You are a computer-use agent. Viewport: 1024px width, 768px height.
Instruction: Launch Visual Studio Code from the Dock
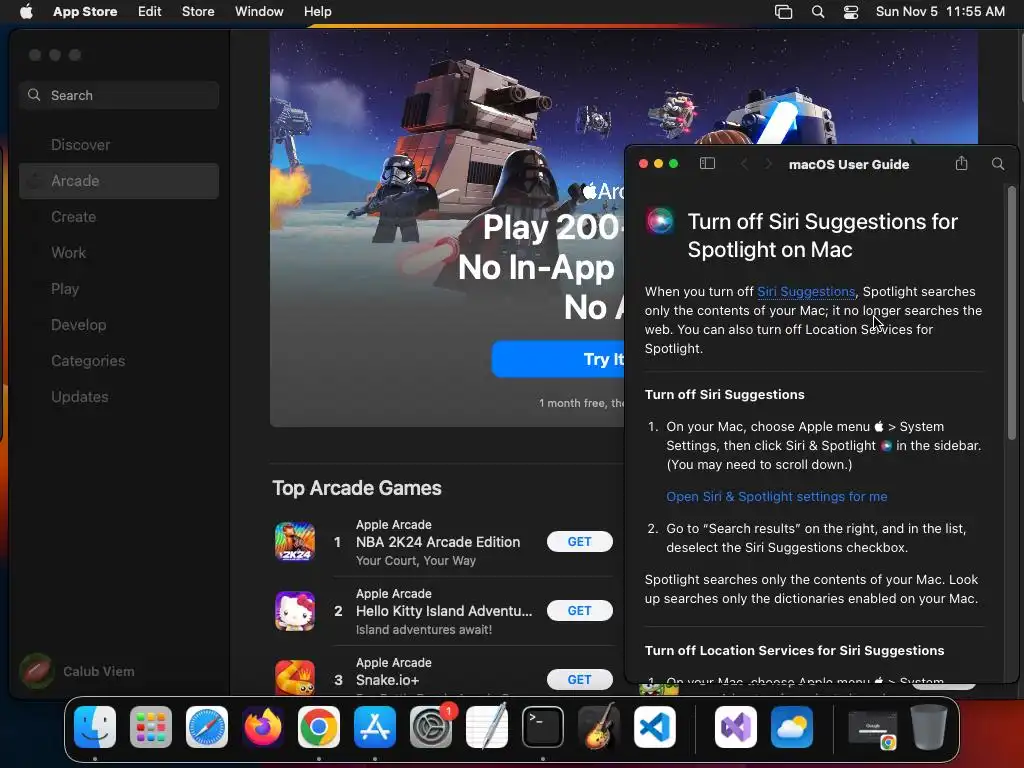(654, 727)
